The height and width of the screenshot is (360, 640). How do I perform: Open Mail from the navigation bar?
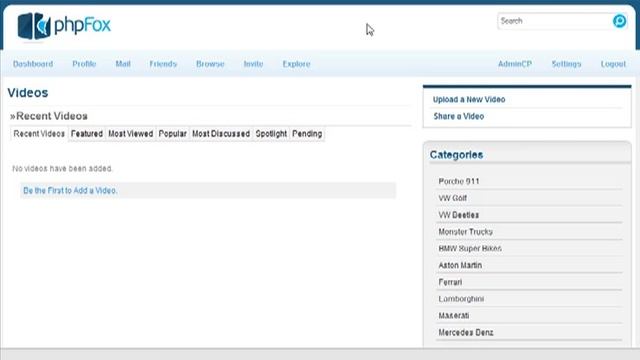tap(123, 64)
